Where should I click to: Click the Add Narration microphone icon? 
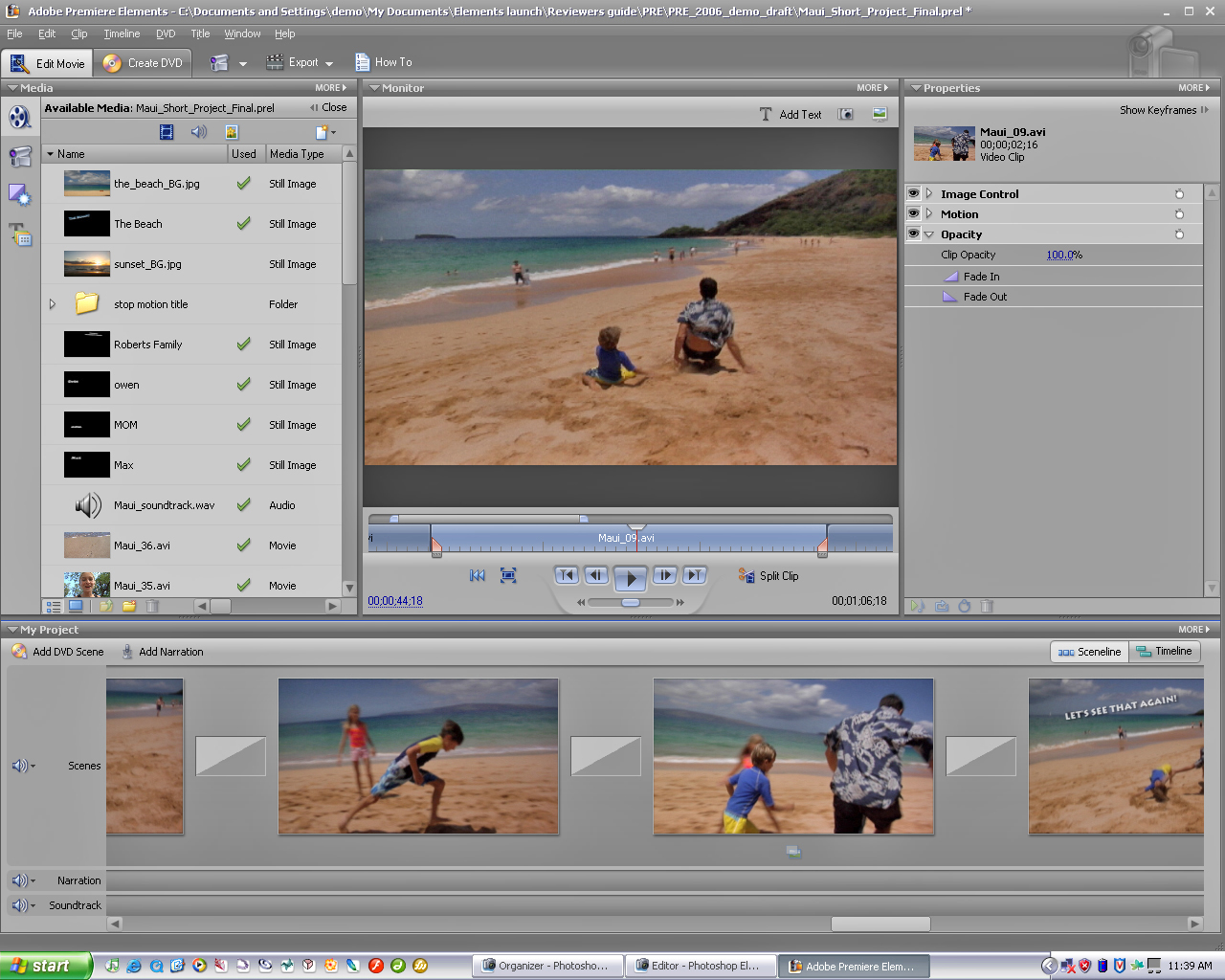tap(127, 652)
